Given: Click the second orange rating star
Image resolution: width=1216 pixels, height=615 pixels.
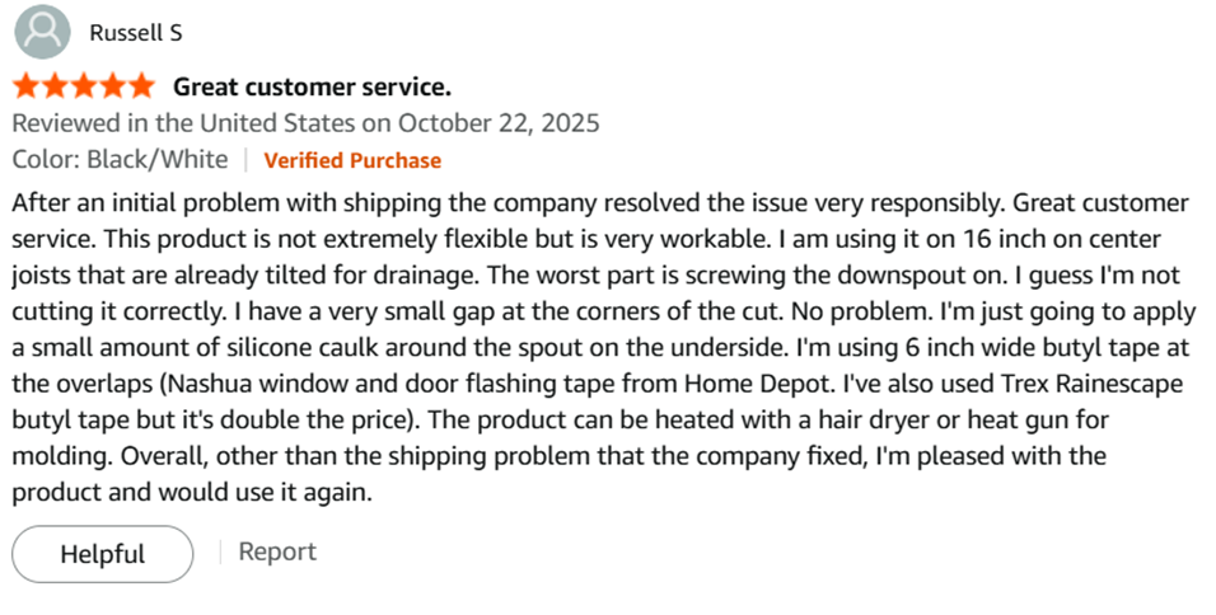Looking at the screenshot, I should (56, 86).
